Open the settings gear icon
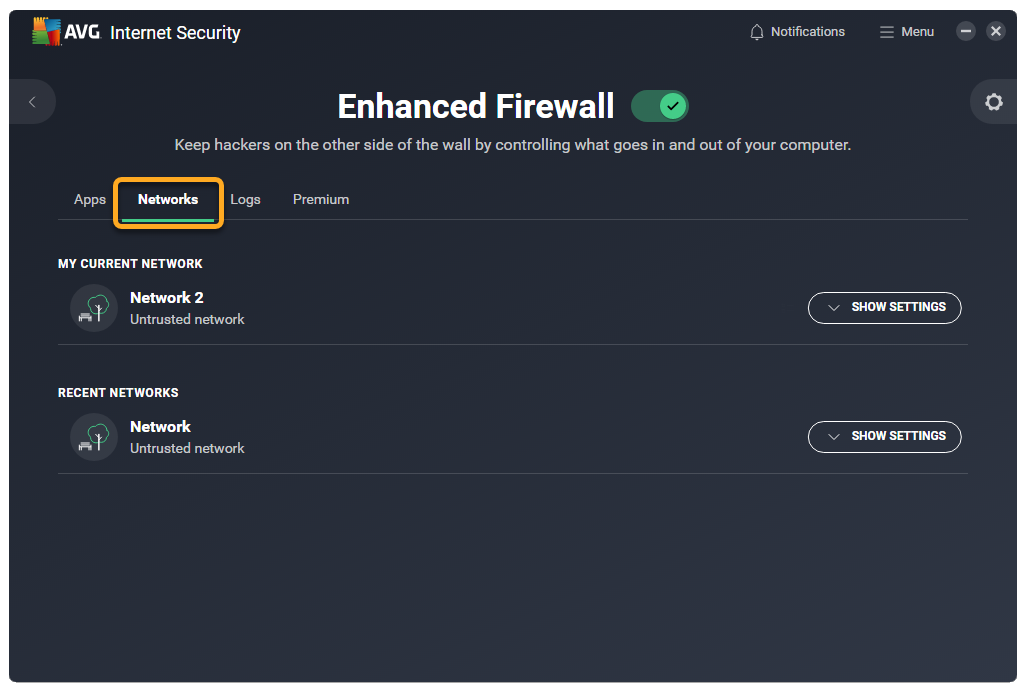The height and width of the screenshot is (692, 1027). click(993, 102)
